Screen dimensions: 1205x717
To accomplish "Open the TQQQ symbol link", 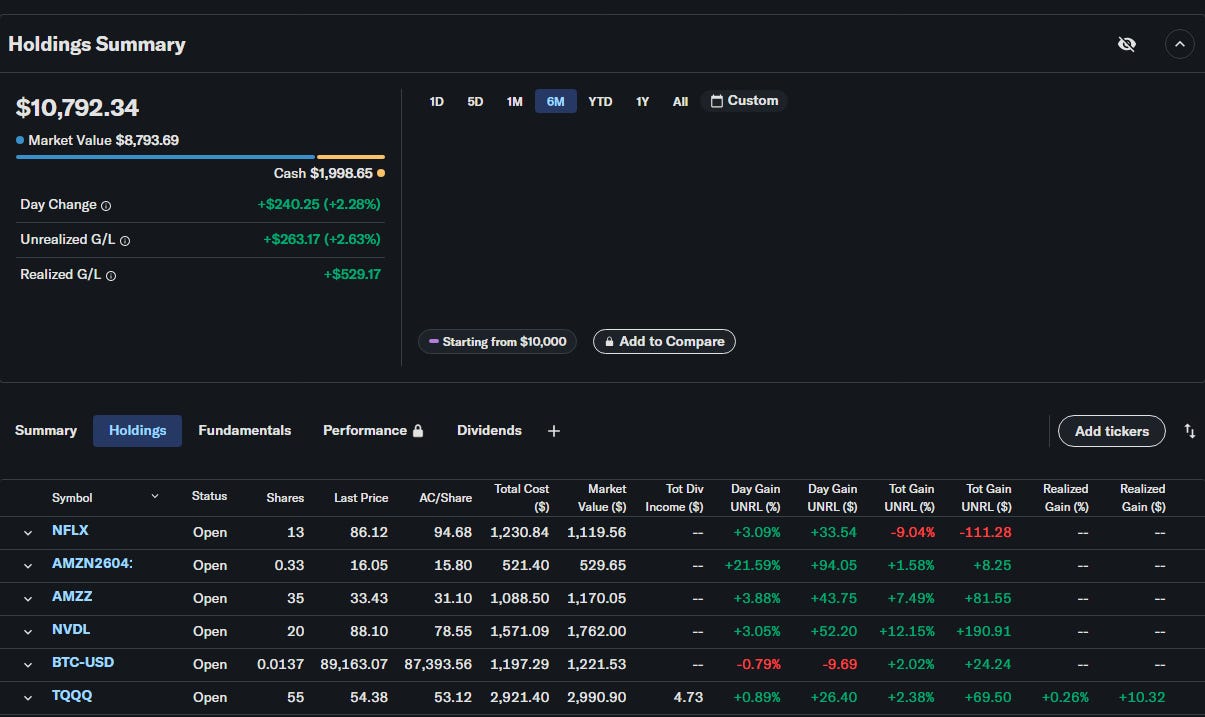I will point(72,696).
